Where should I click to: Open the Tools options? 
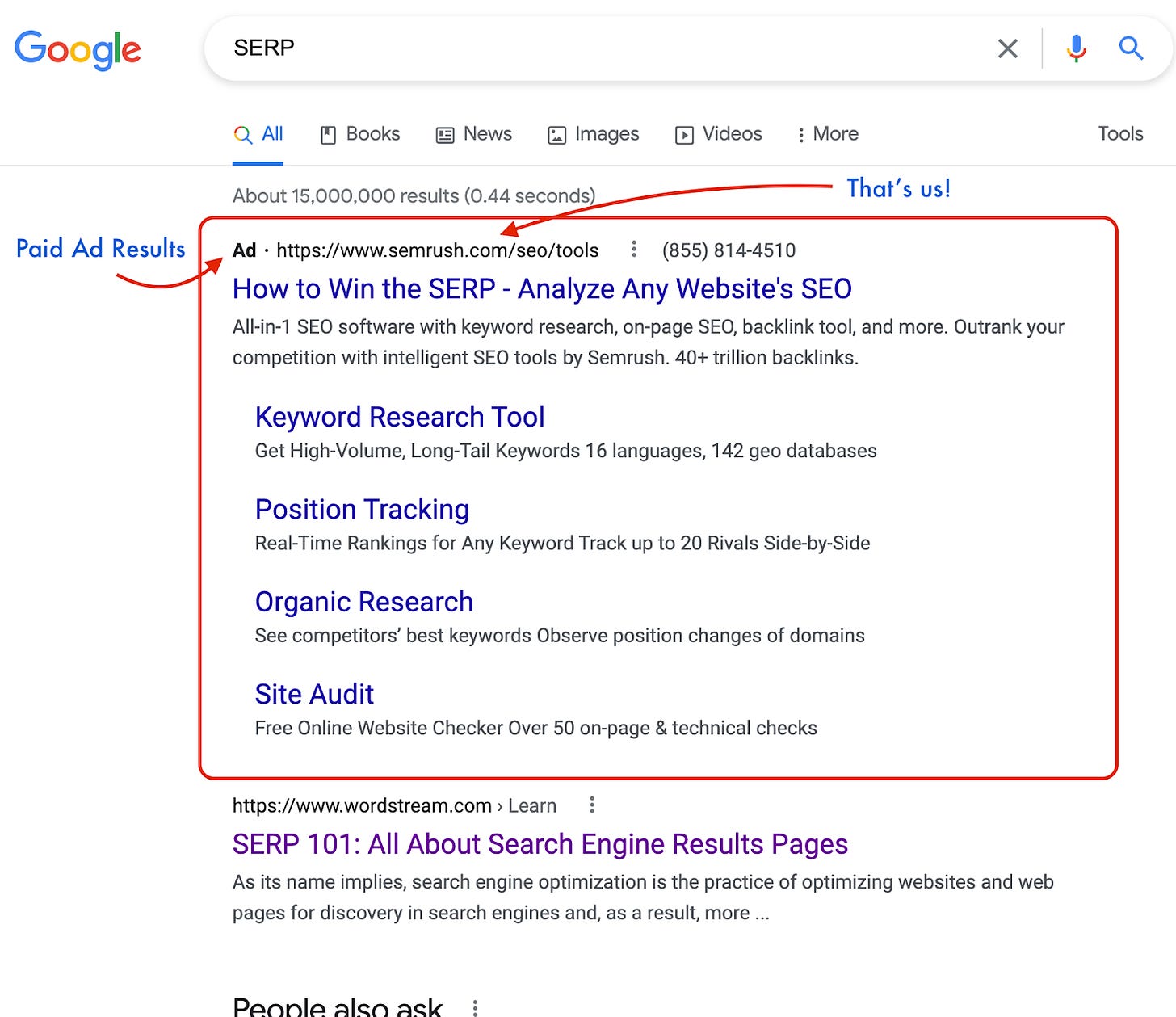point(1120,134)
